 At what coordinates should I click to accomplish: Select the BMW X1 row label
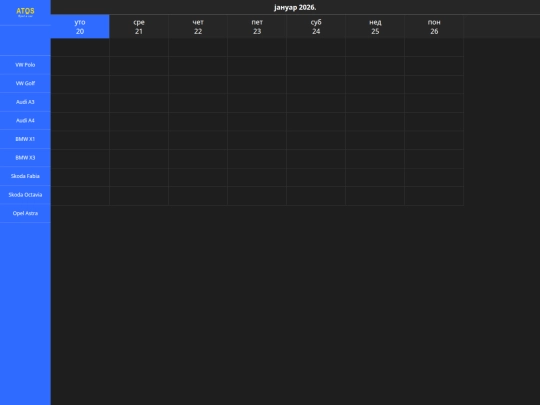tap(25, 139)
